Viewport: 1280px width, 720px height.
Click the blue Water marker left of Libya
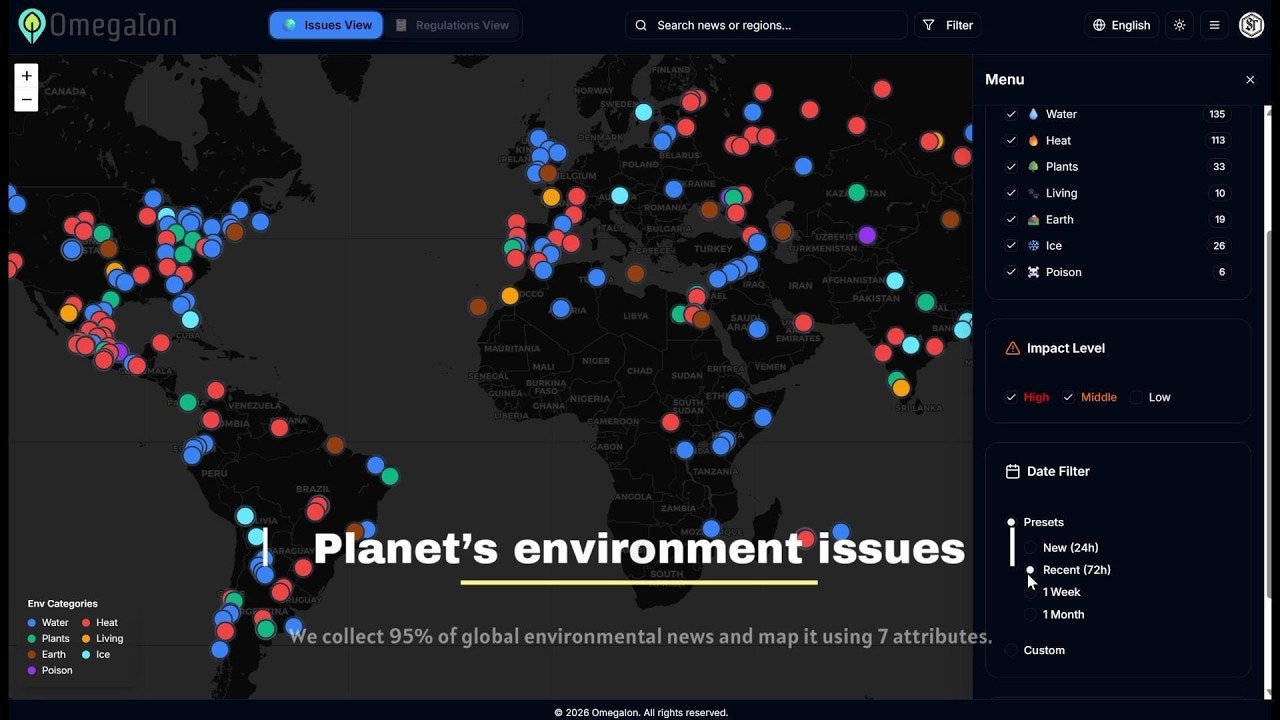point(561,309)
